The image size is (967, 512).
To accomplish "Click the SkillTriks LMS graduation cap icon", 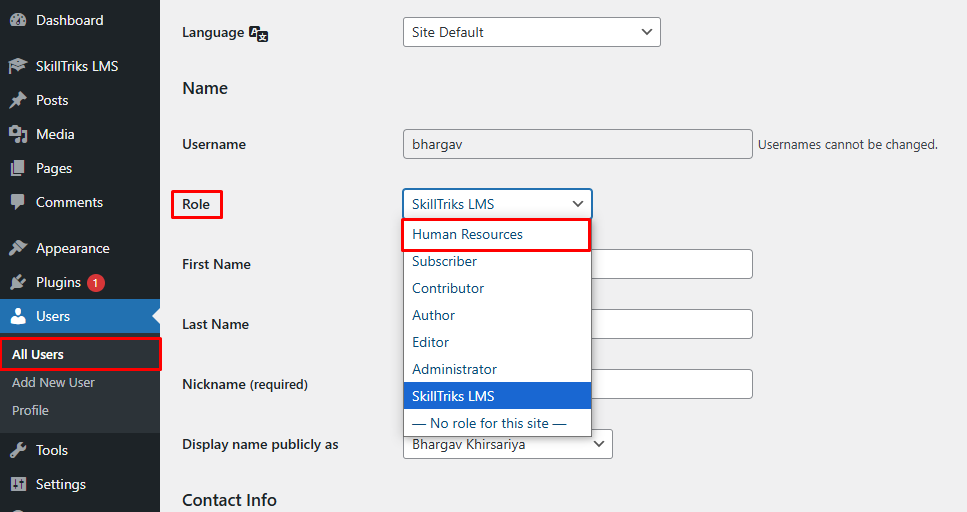I will pyautogui.click(x=18, y=66).
